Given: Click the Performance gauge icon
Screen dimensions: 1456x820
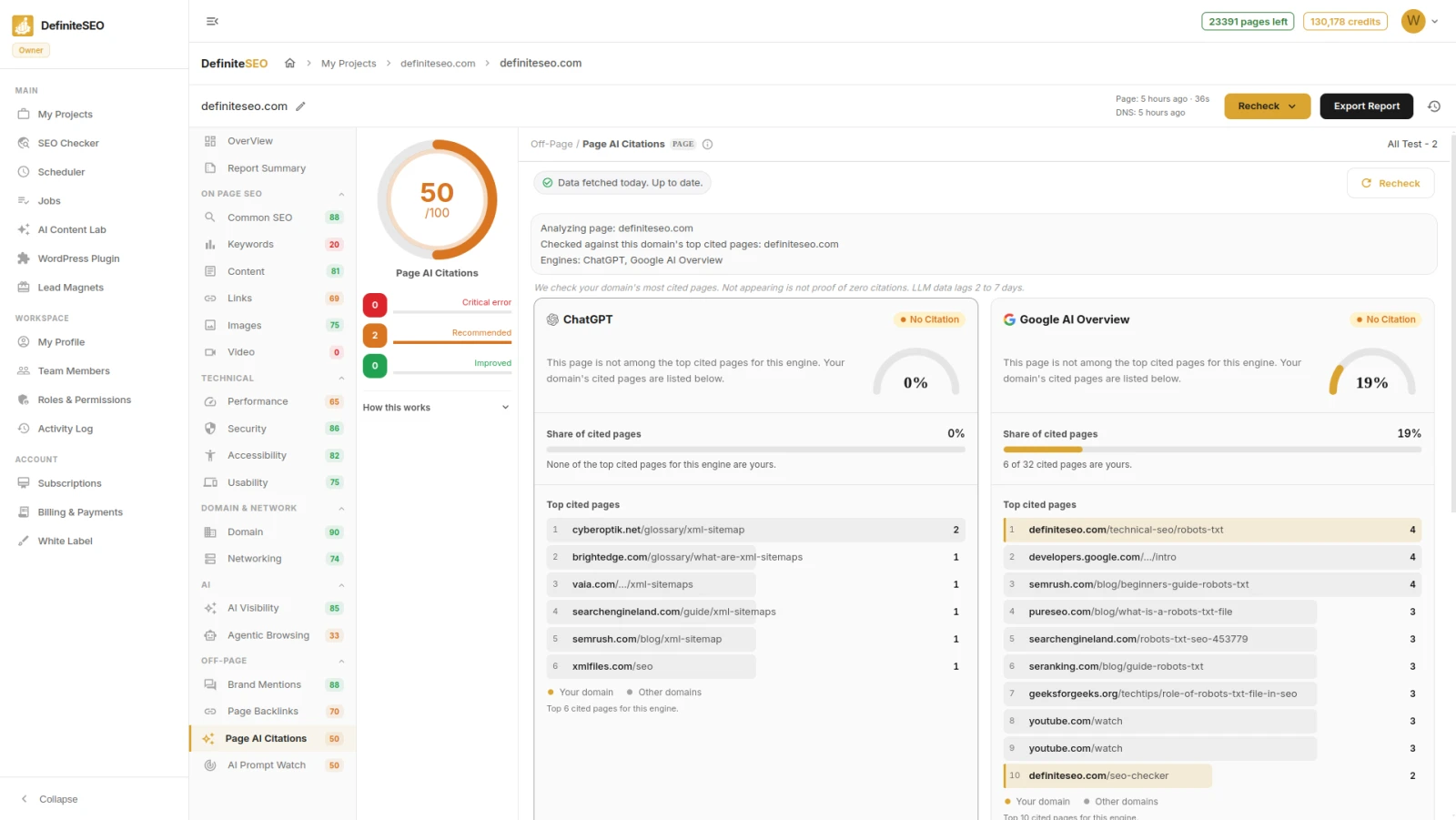Looking at the screenshot, I should point(210,401).
